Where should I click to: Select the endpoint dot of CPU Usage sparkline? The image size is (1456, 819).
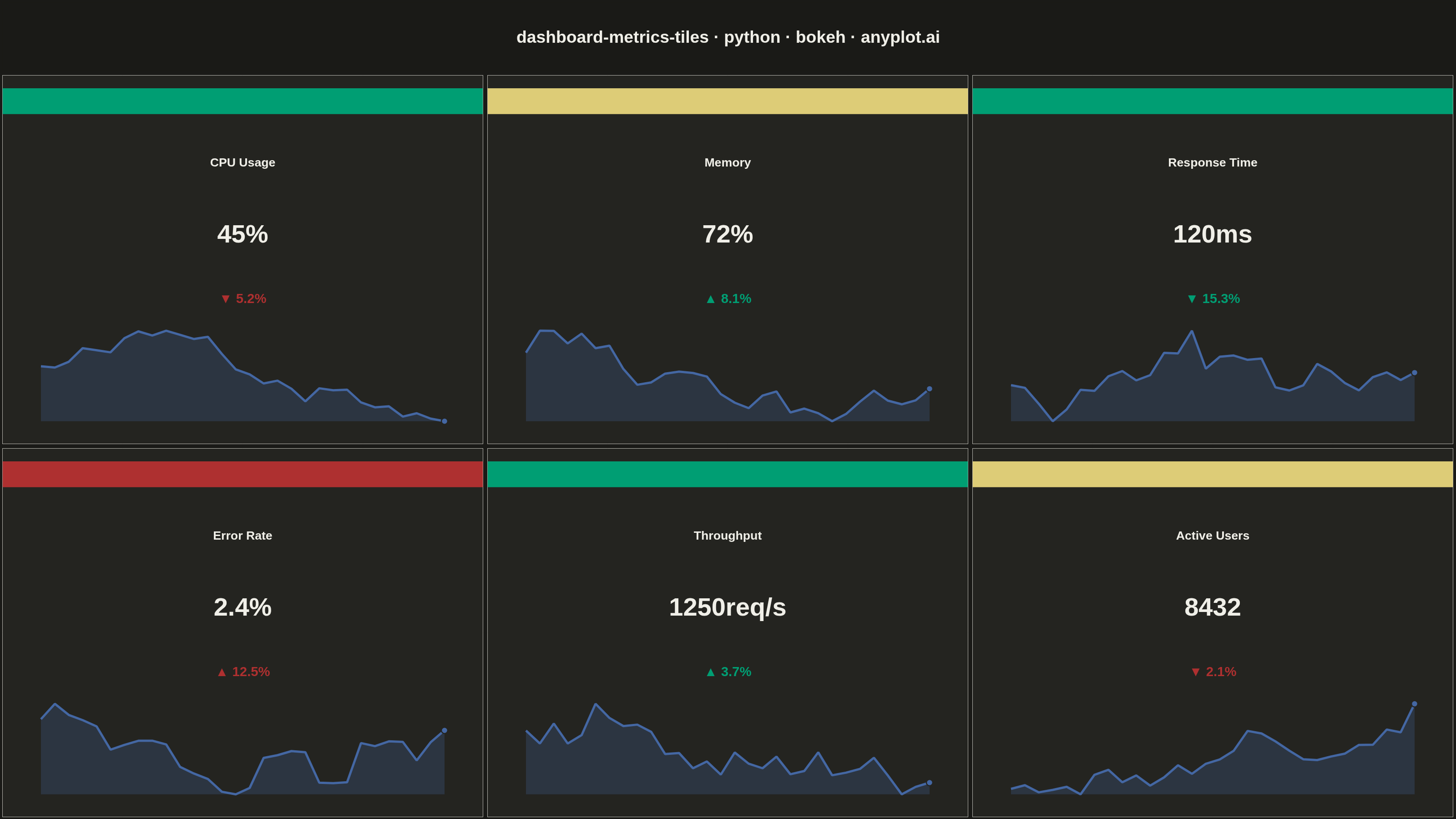(x=444, y=421)
